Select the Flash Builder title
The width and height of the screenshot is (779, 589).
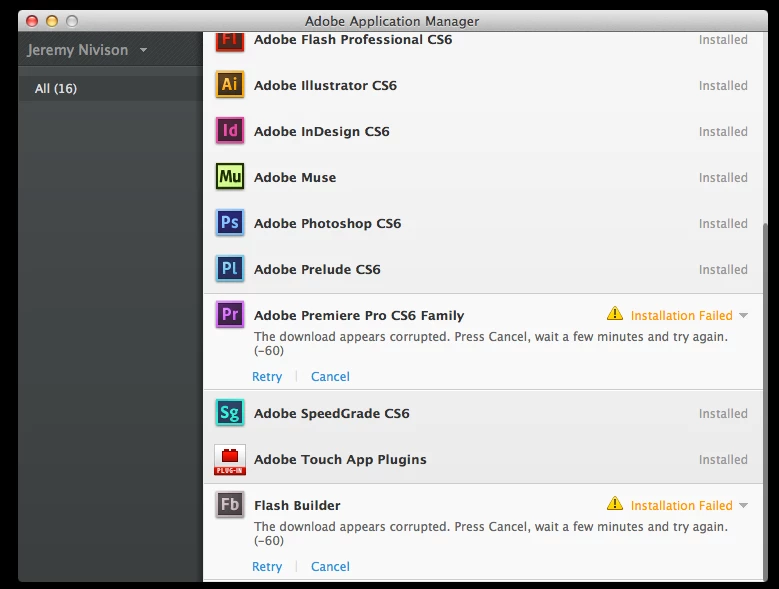[297, 506]
